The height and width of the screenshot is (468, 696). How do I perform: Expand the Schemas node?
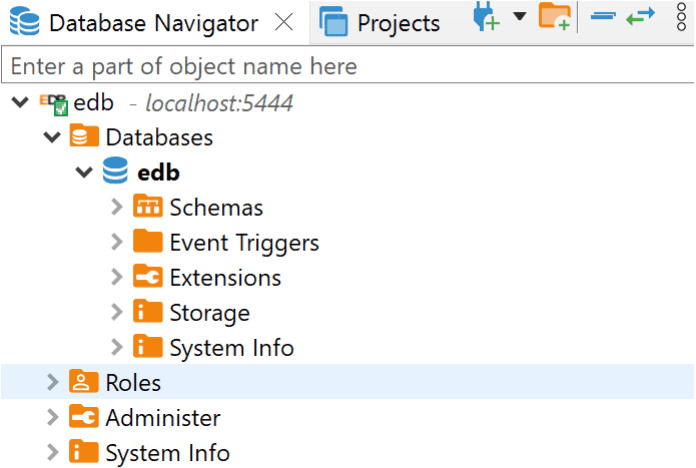(117, 208)
